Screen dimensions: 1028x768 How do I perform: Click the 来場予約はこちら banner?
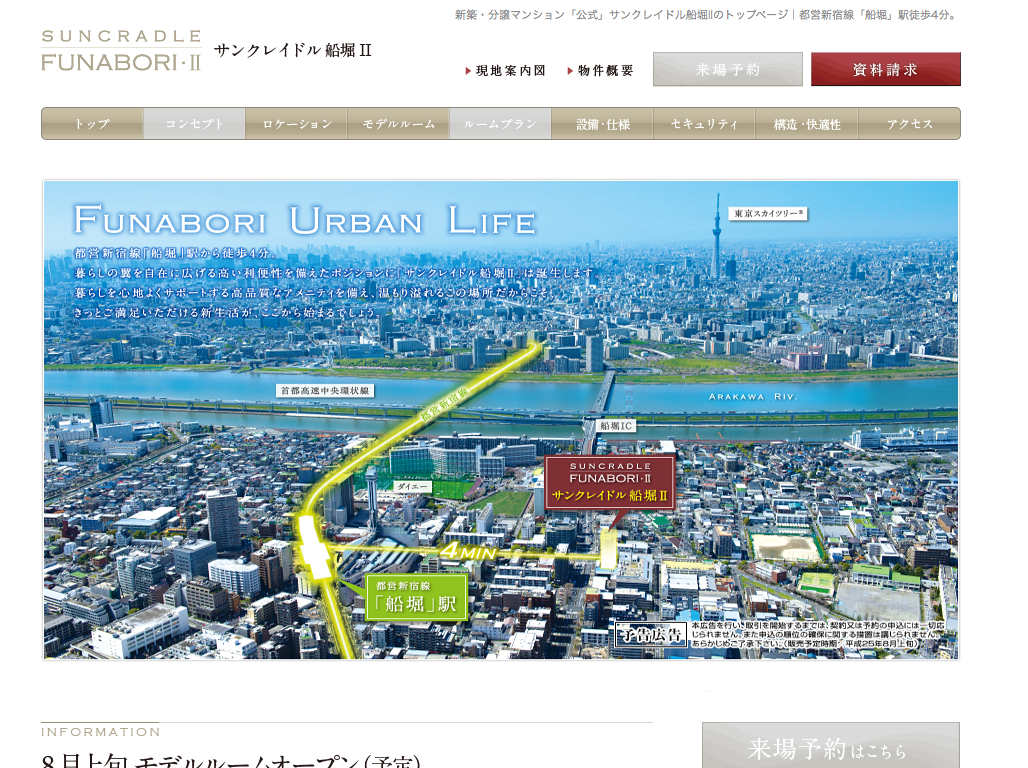pyautogui.click(x=830, y=748)
